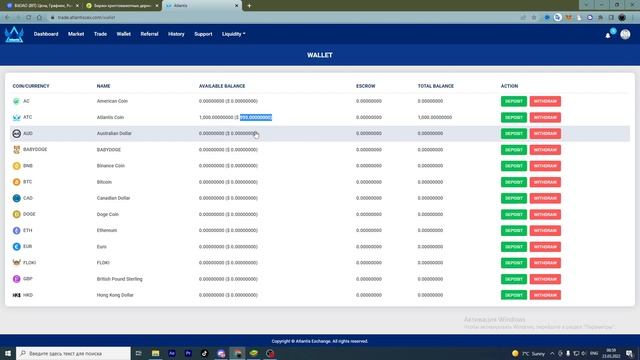Click the HKD currency icon
This screenshot has width=640, height=360.
[16, 295]
